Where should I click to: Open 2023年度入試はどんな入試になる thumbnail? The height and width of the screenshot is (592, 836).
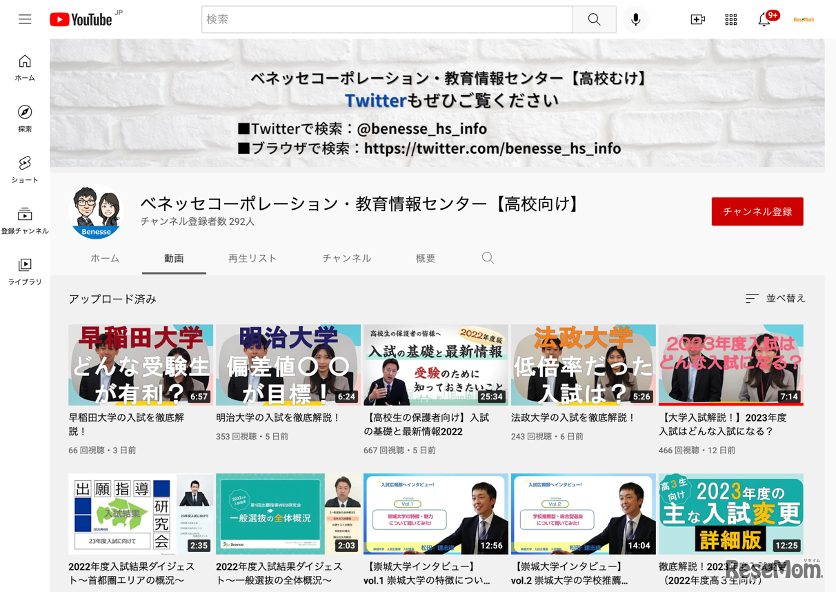[x=731, y=365]
